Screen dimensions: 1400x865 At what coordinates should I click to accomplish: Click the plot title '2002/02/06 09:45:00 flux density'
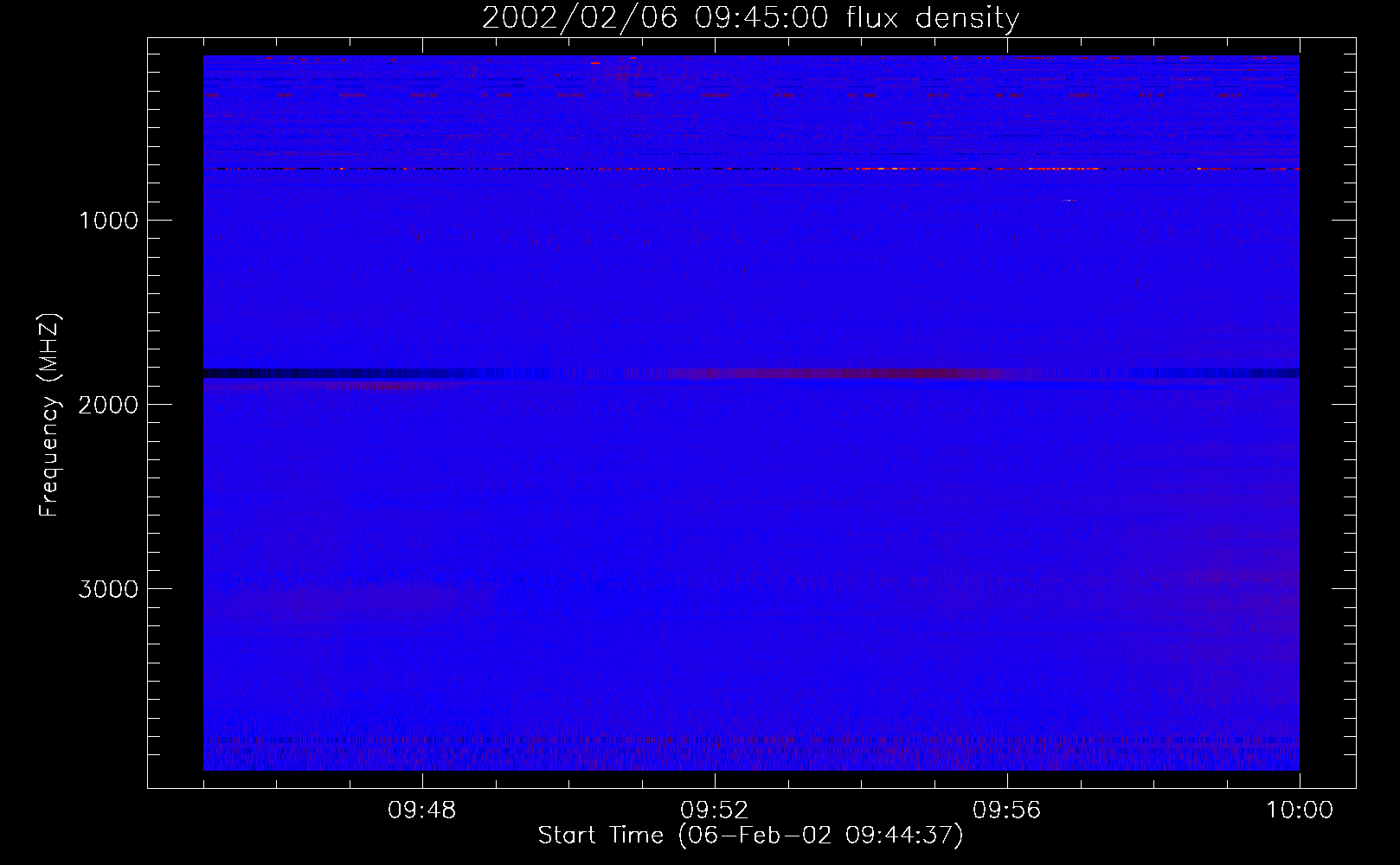[750, 18]
